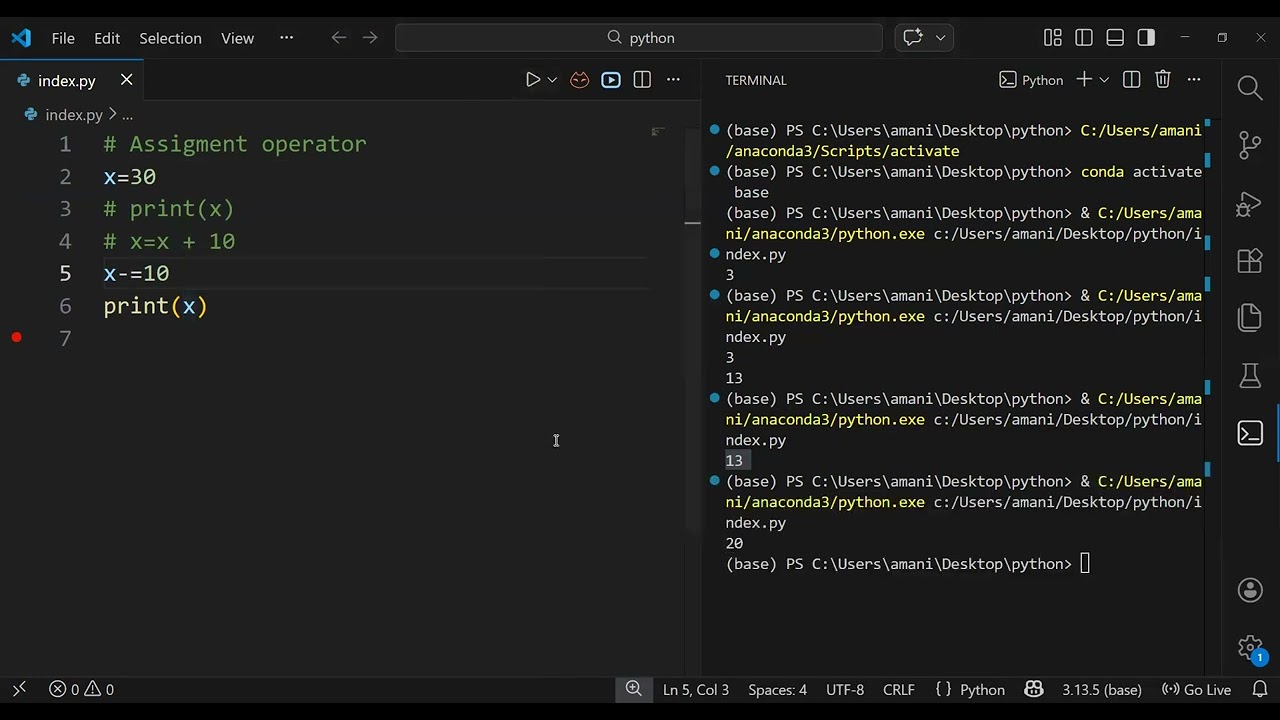Click the zoom magnifier in status bar
This screenshot has height=720, width=1280.
coord(633,689)
